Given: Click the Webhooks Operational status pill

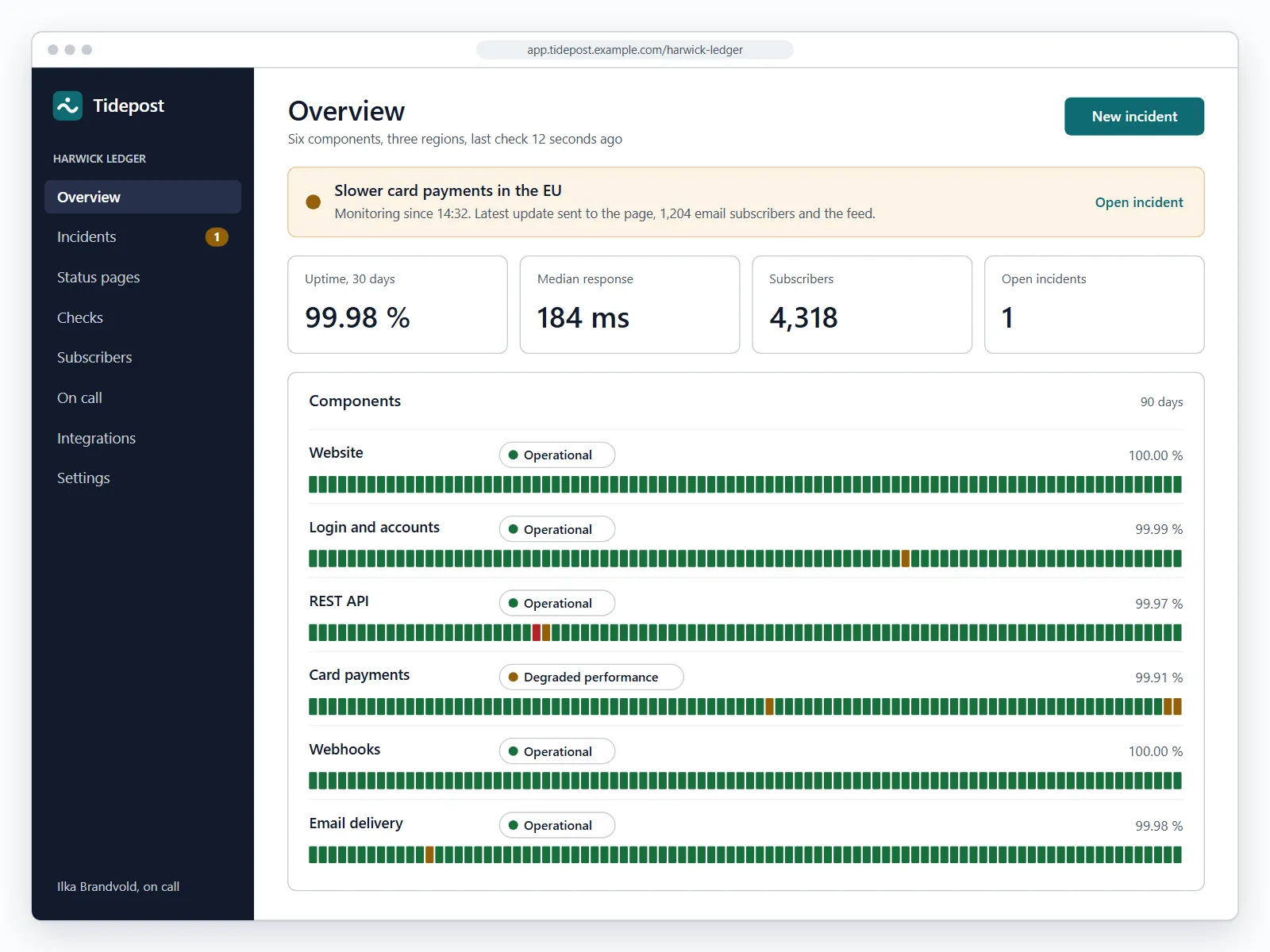Looking at the screenshot, I should [x=557, y=751].
